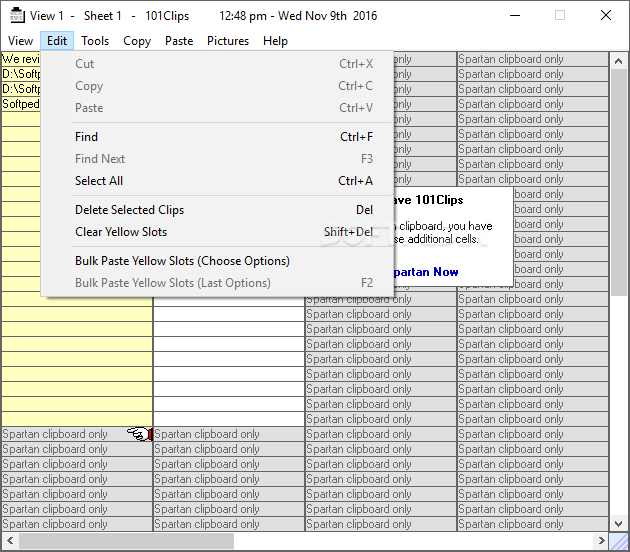This screenshot has height=552, width=630.
Task: Close the 101Clips window
Action: coord(606,16)
